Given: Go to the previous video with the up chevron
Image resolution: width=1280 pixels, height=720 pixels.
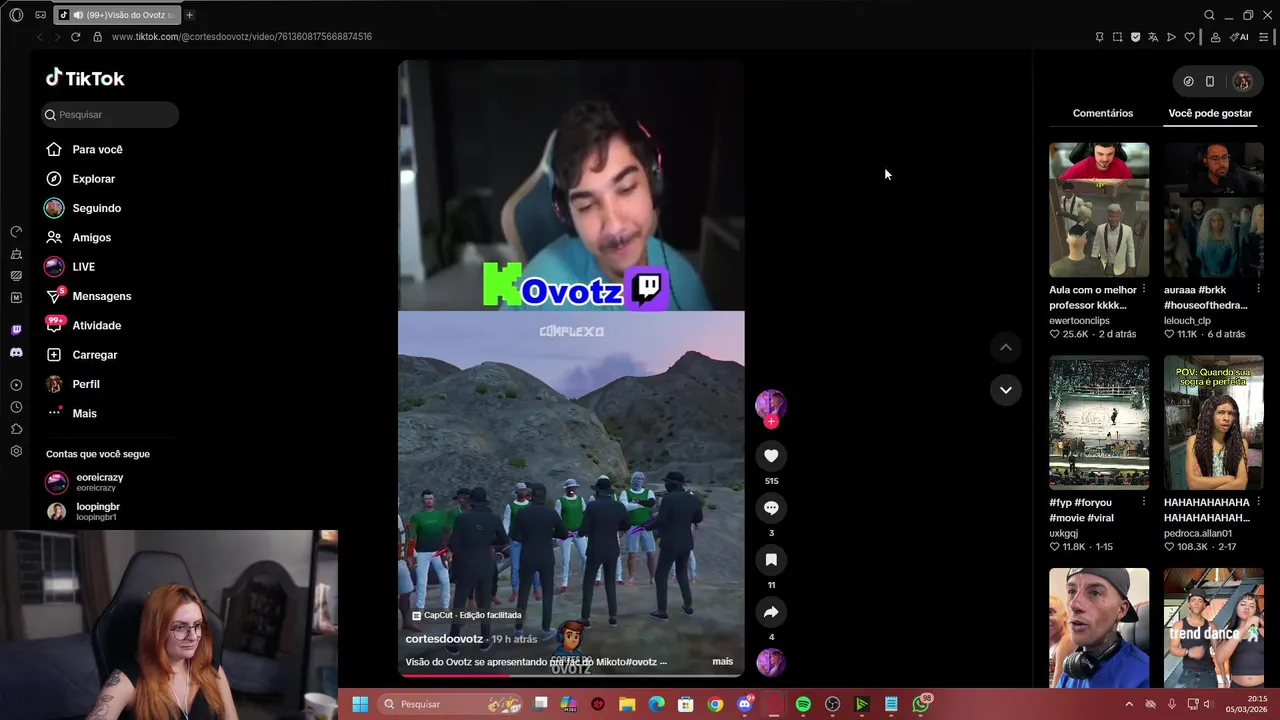Looking at the screenshot, I should (x=1006, y=347).
